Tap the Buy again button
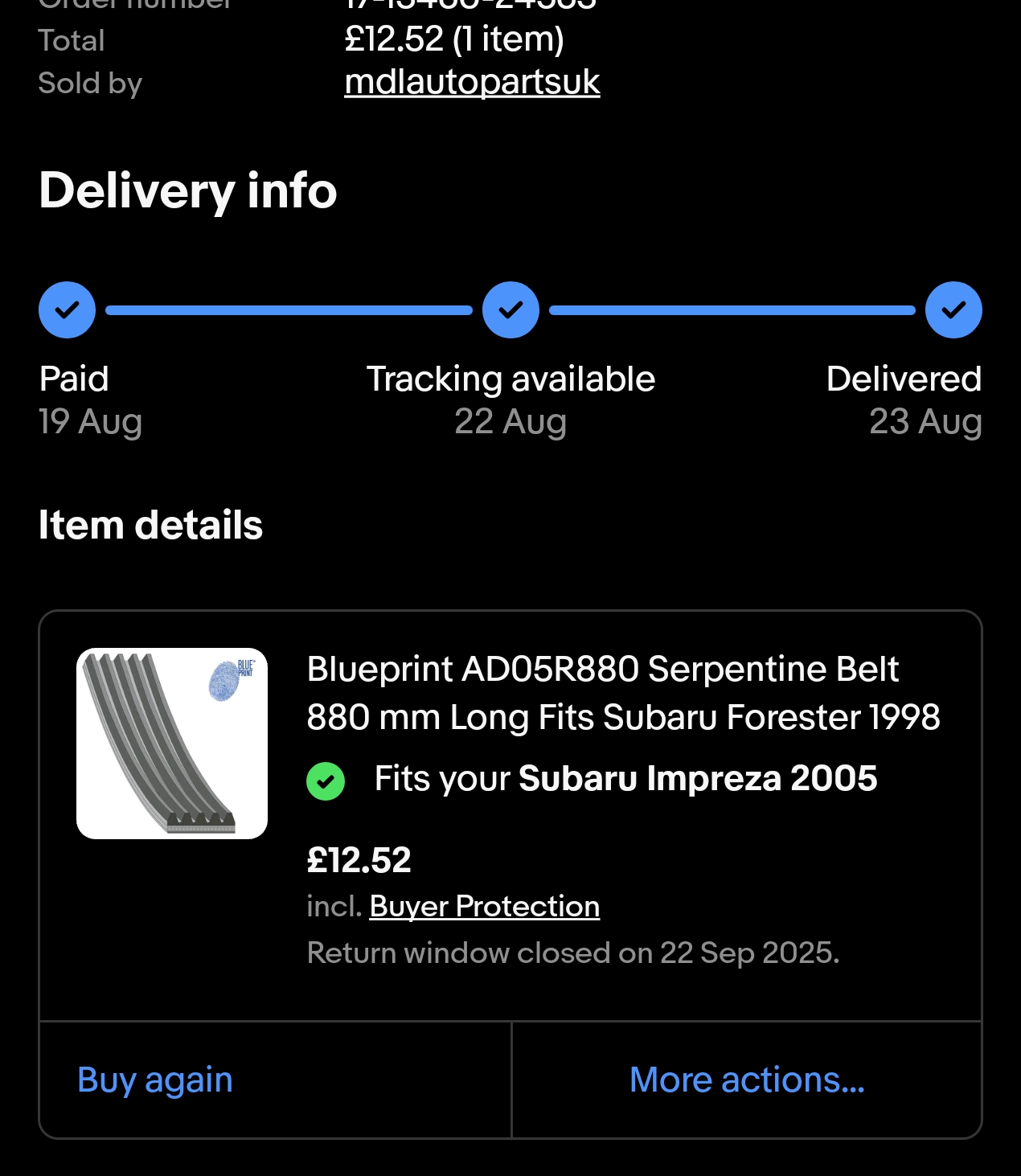Screen dimensions: 1021x1176 coord(155,1080)
